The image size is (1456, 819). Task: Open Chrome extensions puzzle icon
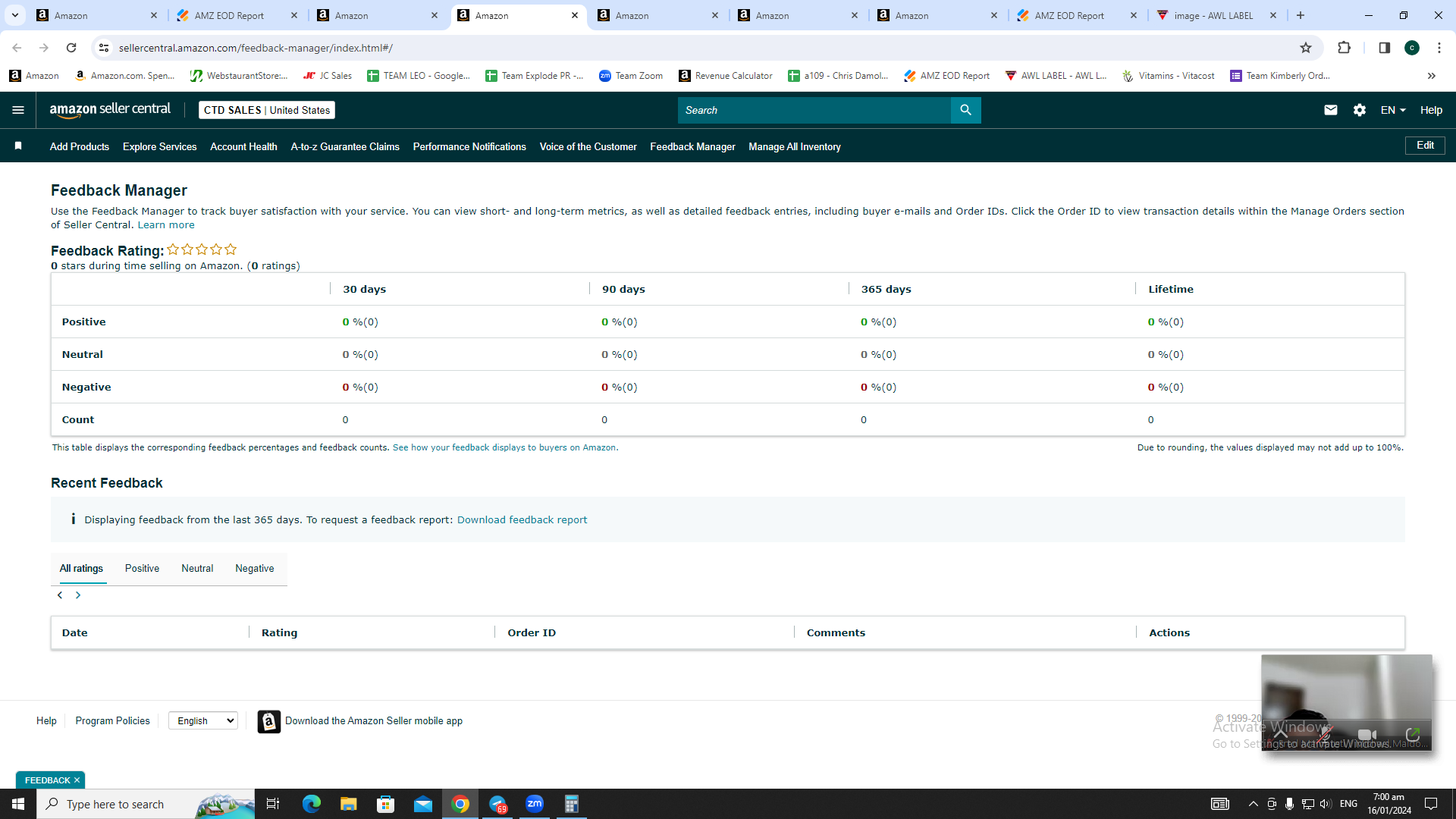[x=1344, y=48]
